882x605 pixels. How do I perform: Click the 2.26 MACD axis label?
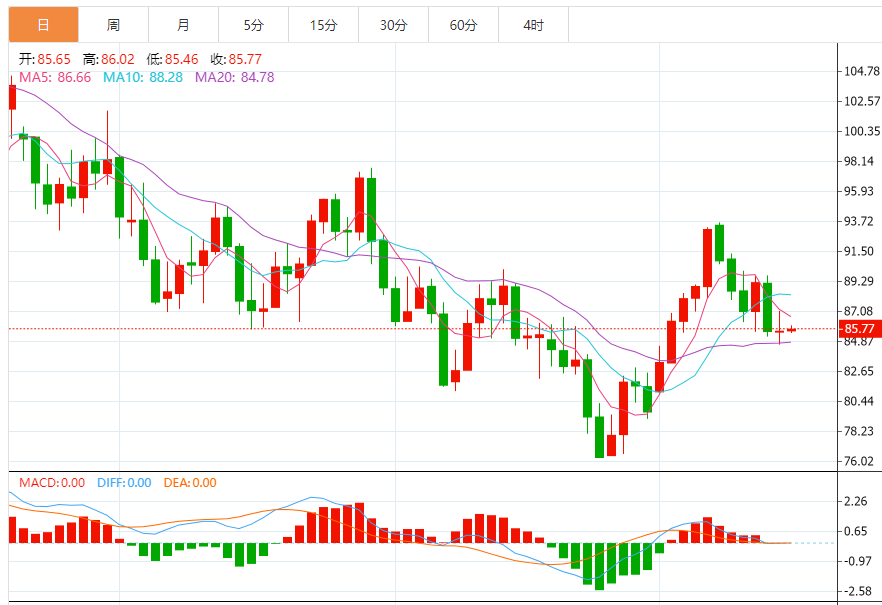(x=856, y=501)
